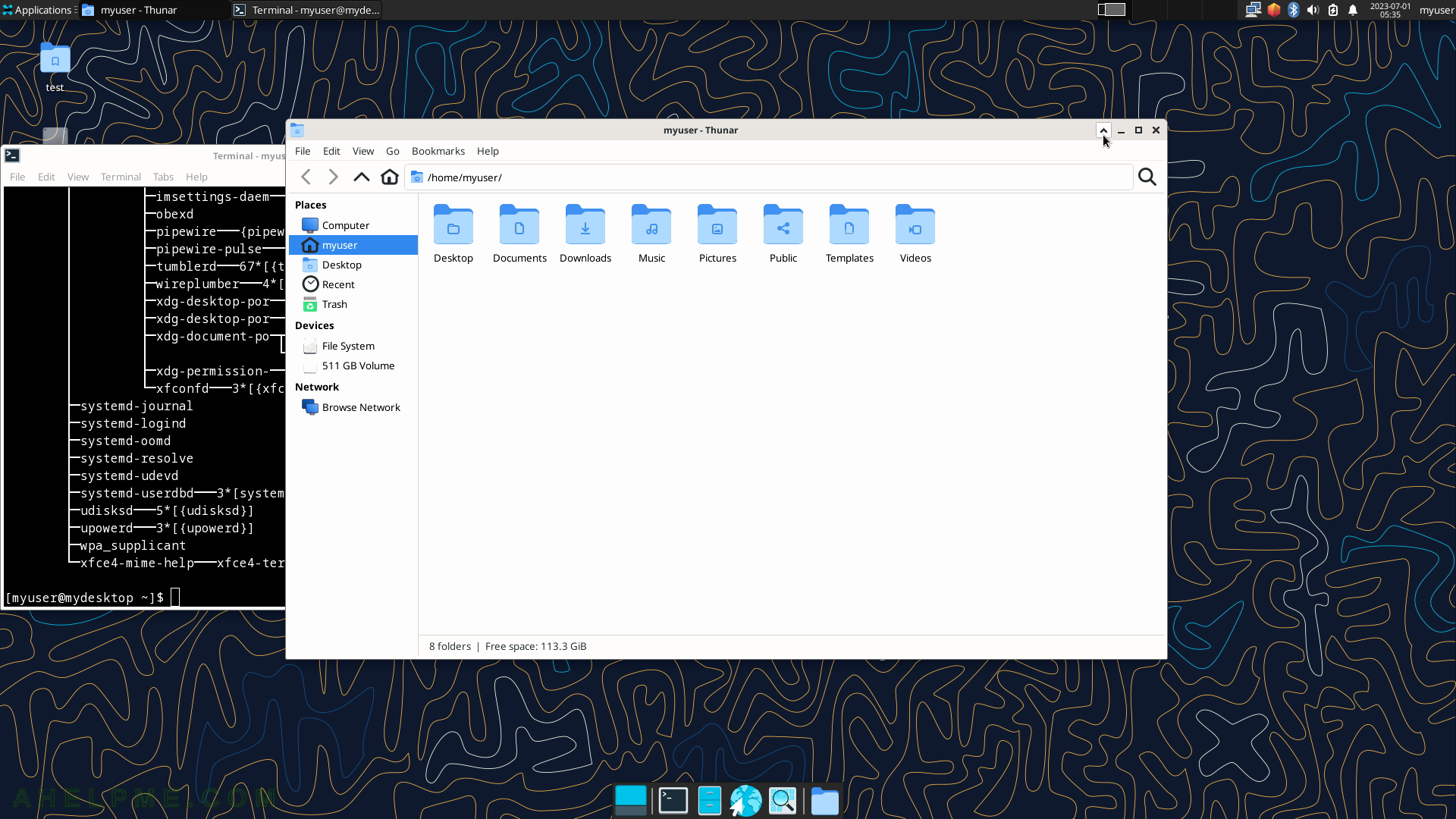The width and height of the screenshot is (1456, 819).
Task: Open File System under Devices
Action: [x=353, y=346]
